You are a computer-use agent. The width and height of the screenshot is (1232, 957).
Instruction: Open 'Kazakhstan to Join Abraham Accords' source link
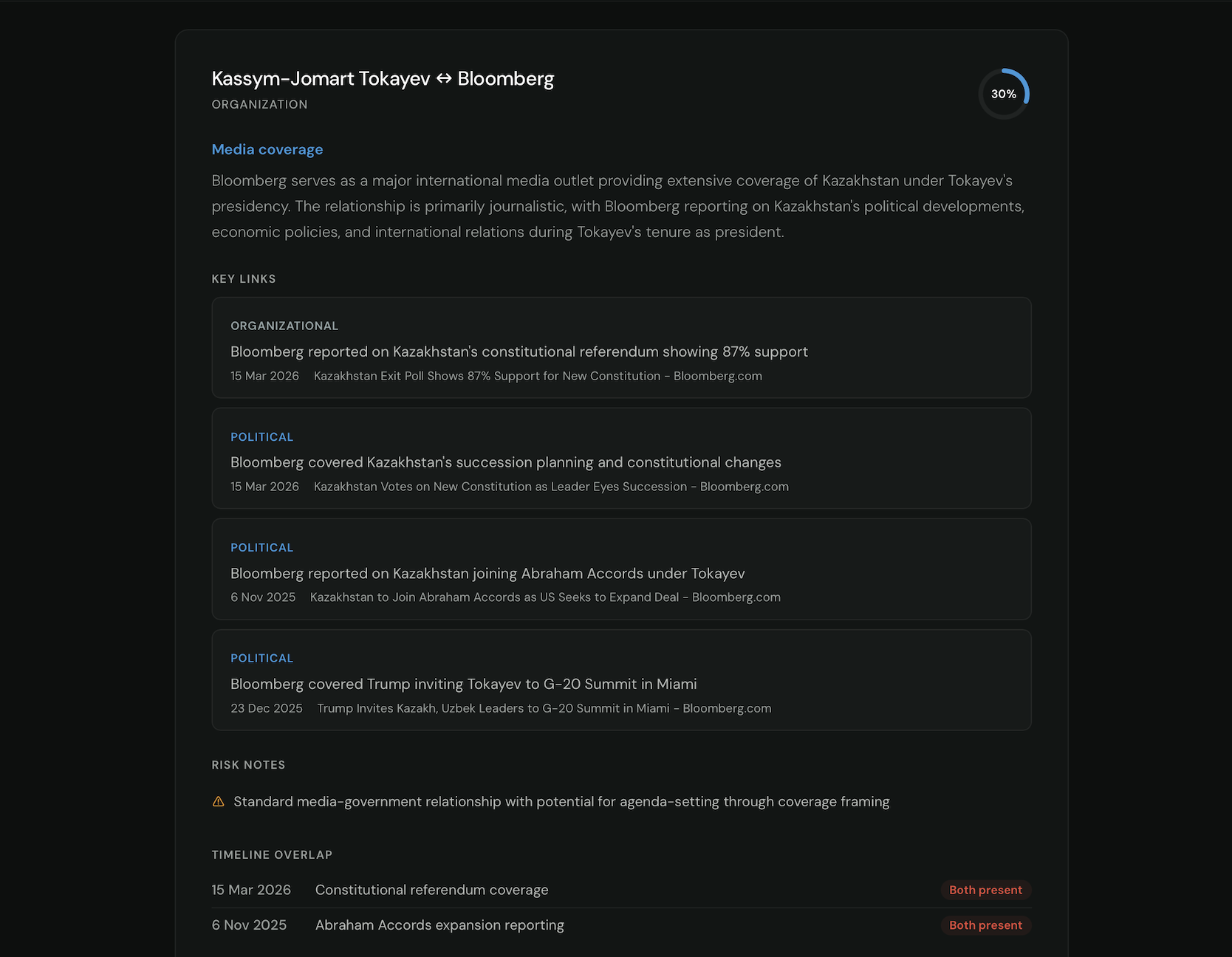coord(545,597)
